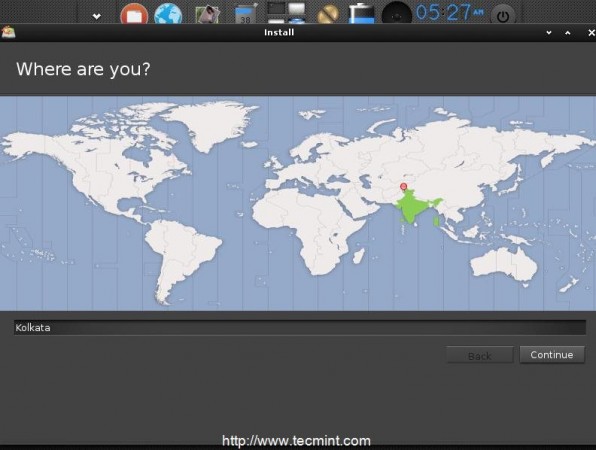Viewport: 596px width, 450px height.
Task: Expand the panel chevron dropdown arrow
Action: coord(97,16)
